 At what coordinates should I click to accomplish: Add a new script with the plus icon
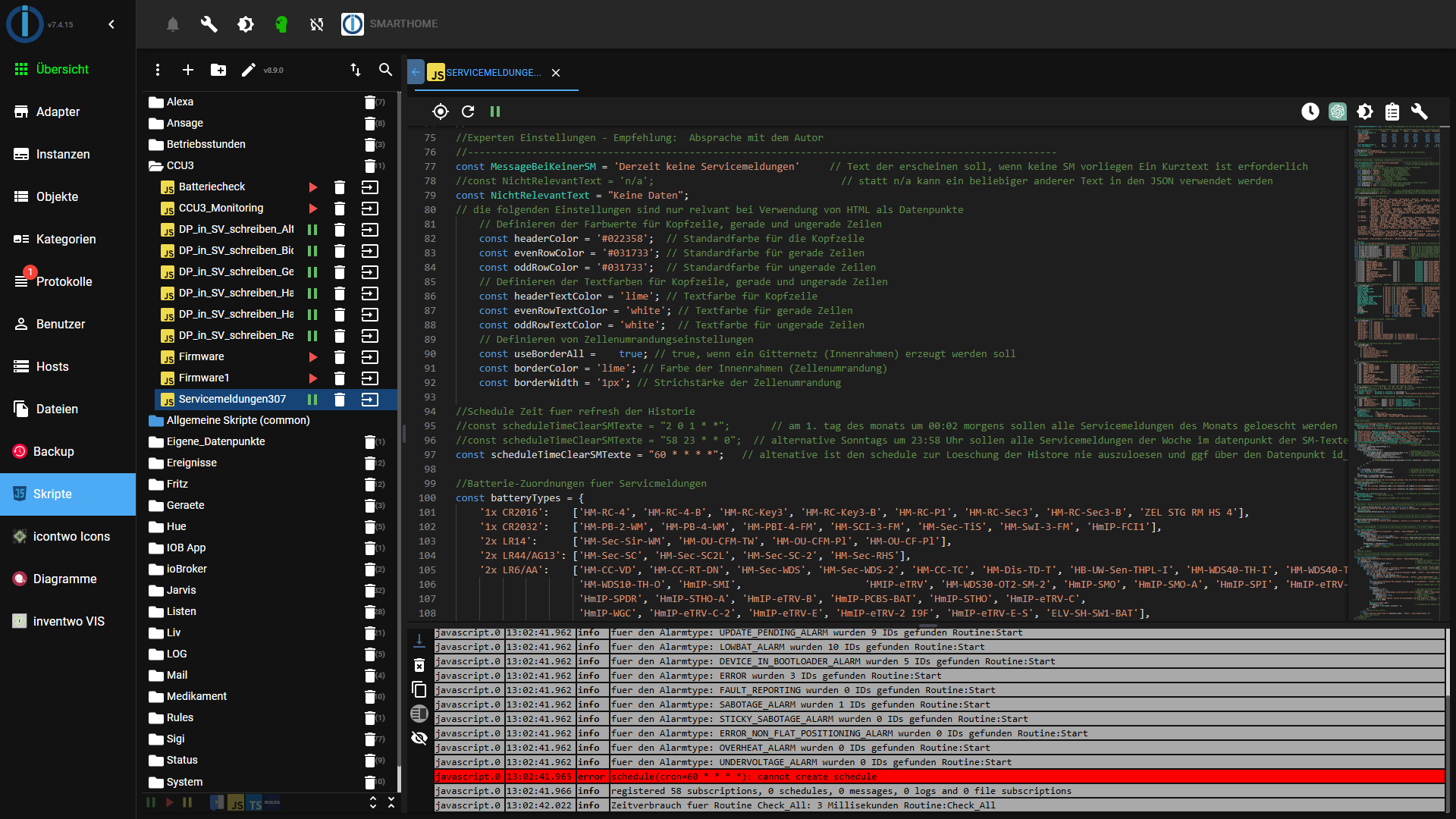coord(188,70)
